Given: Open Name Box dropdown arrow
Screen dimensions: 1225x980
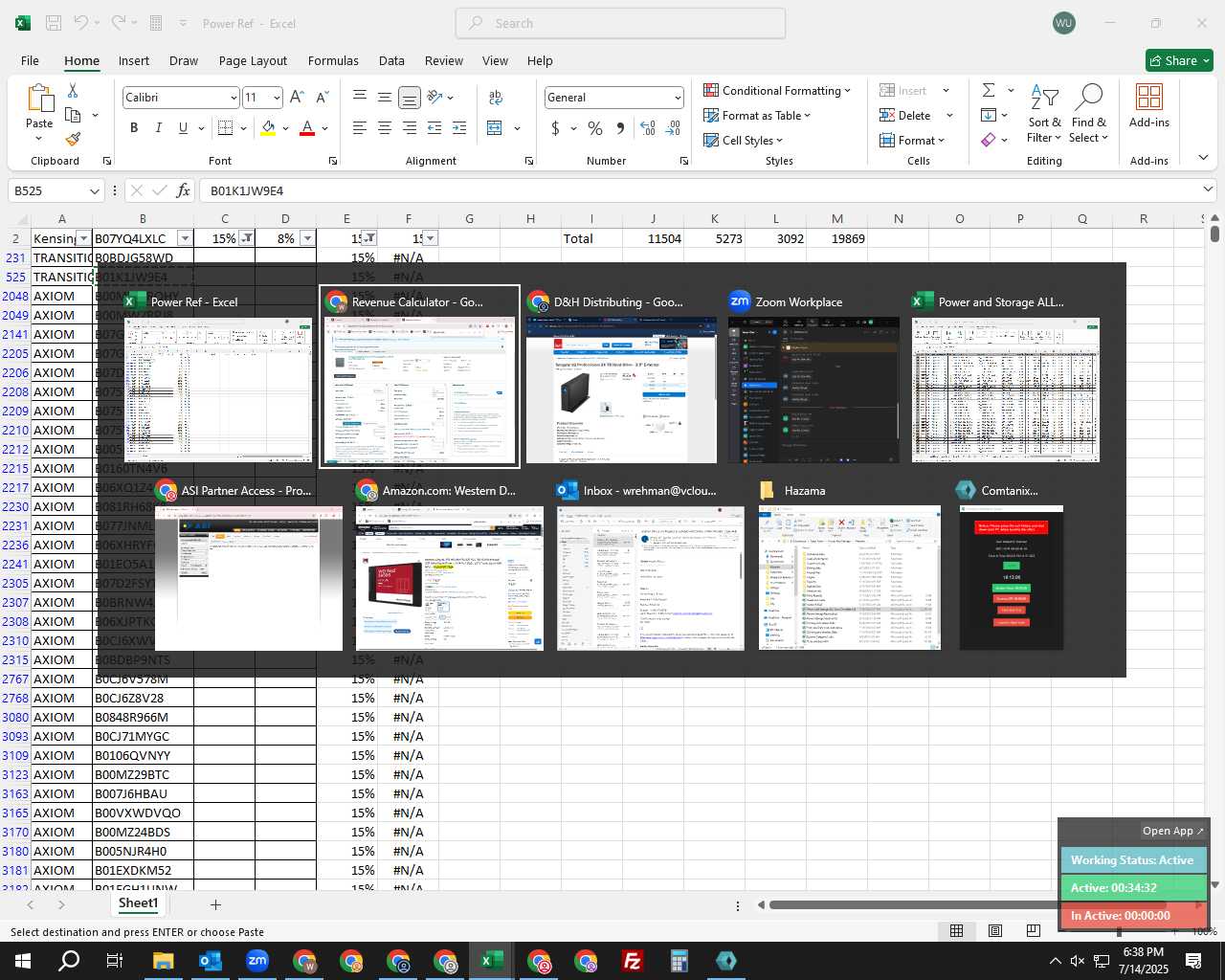Looking at the screenshot, I should [94, 190].
